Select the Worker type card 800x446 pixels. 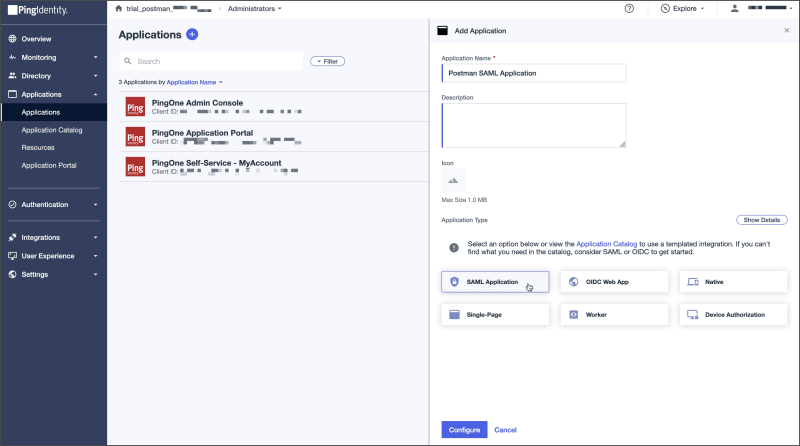[x=614, y=314]
